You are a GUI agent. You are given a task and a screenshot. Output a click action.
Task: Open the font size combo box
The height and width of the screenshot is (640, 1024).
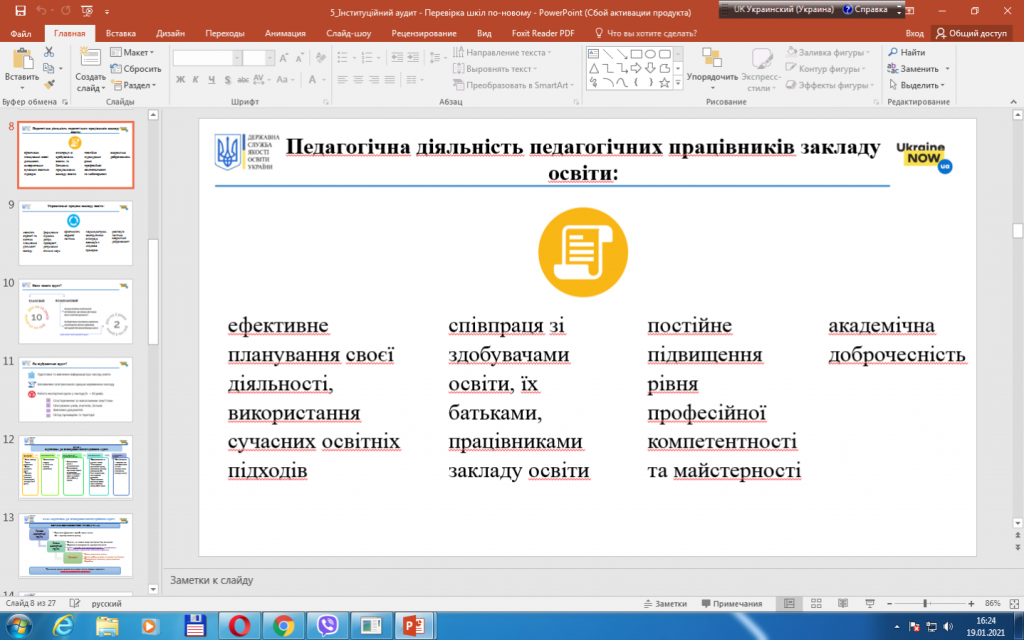(258, 58)
